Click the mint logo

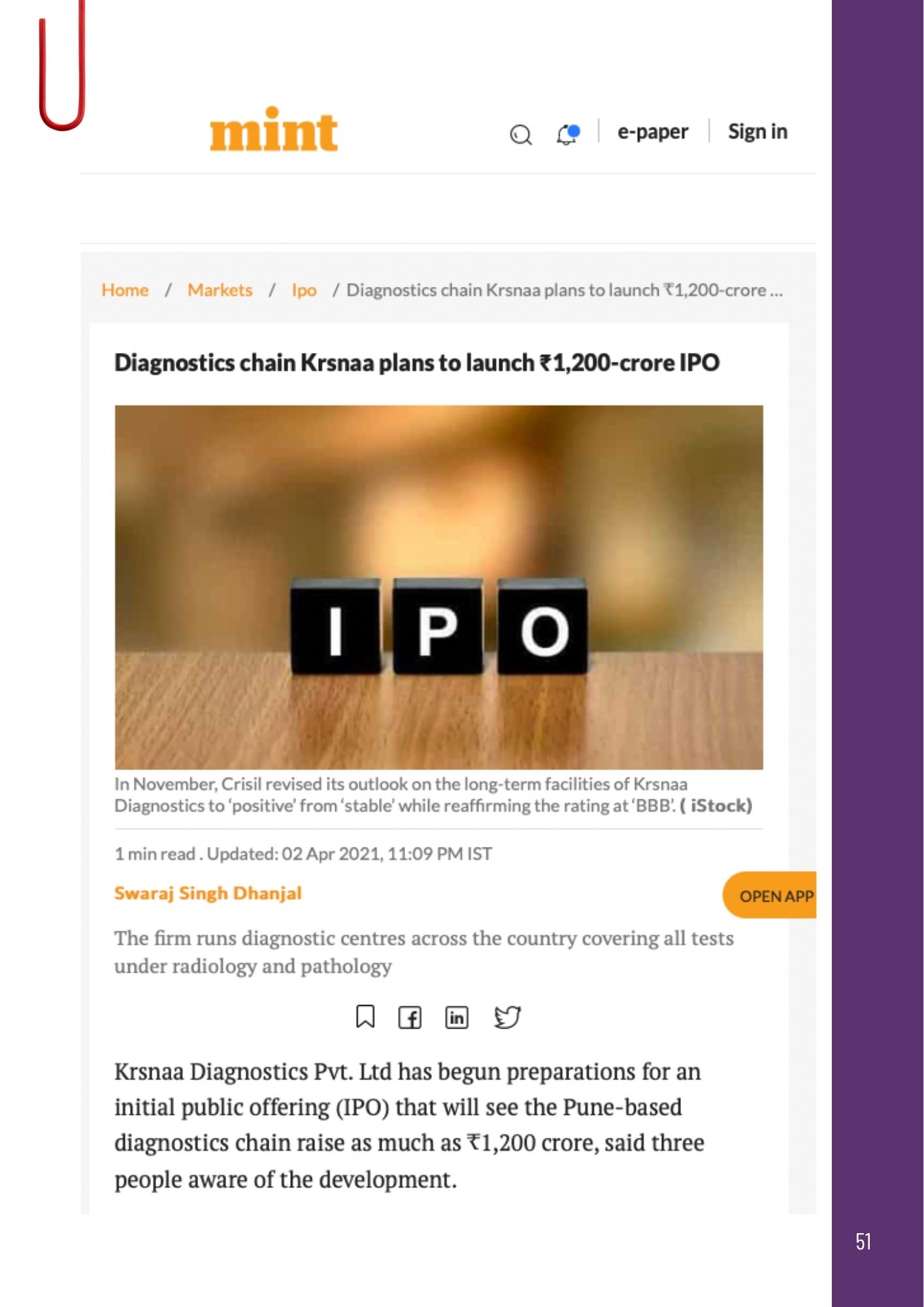pyautogui.click(x=274, y=129)
